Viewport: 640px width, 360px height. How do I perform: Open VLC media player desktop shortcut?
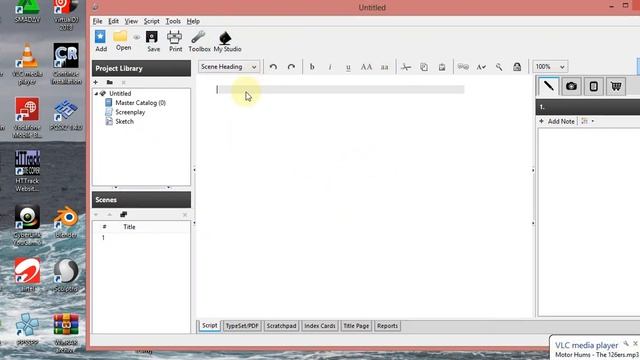point(27,64)
